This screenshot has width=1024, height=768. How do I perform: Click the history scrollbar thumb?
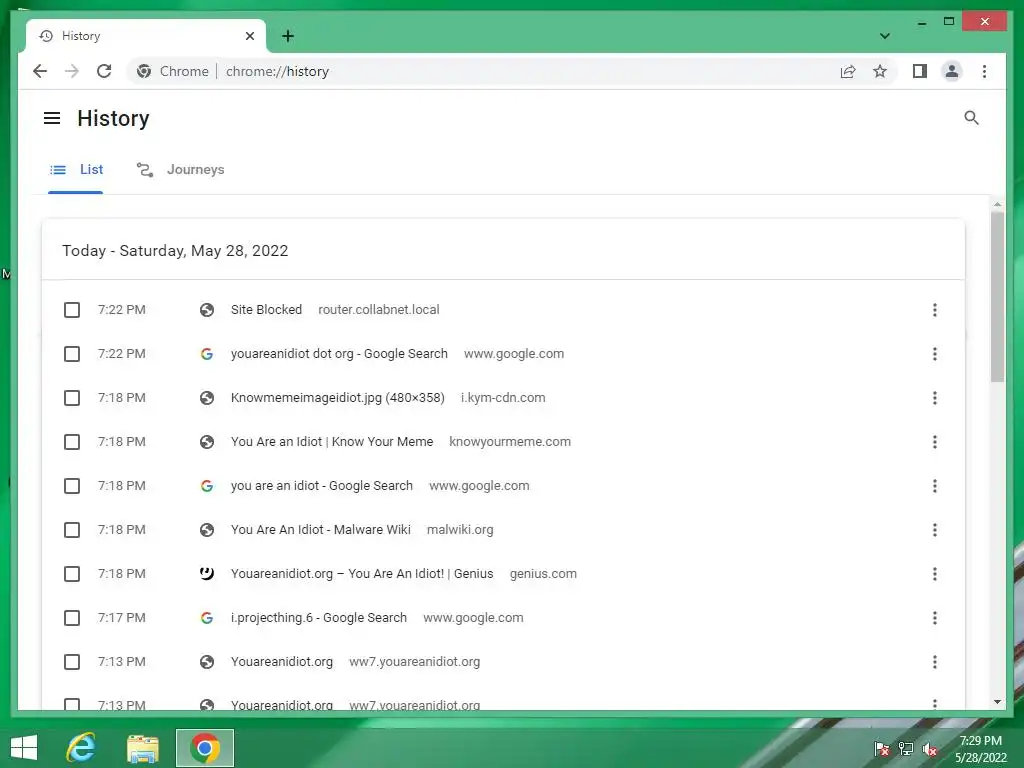(x=997, y=297)
